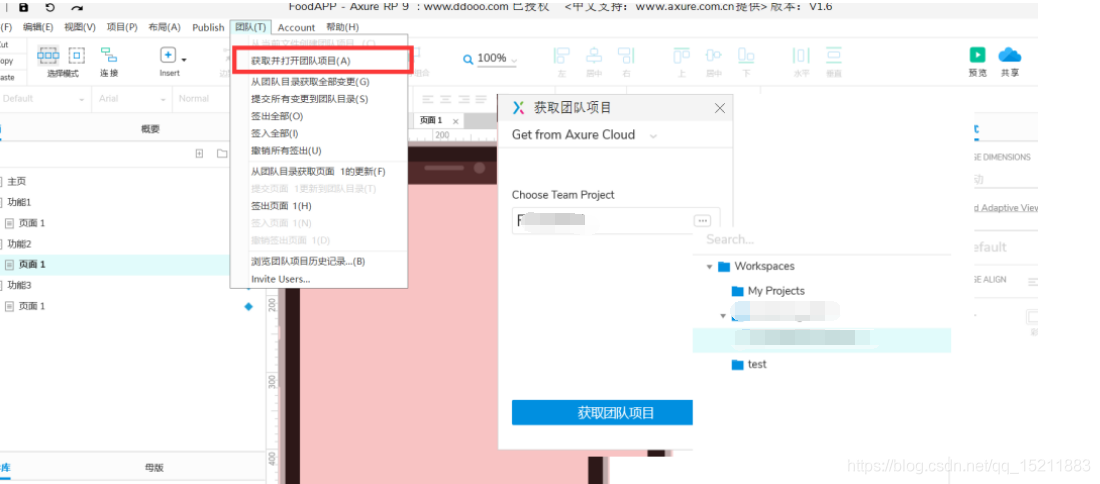Viewport: 1100px width, 484px height.
Task: Switch to the 母版 (Masters) tab
Action: [x=154, y=467]
